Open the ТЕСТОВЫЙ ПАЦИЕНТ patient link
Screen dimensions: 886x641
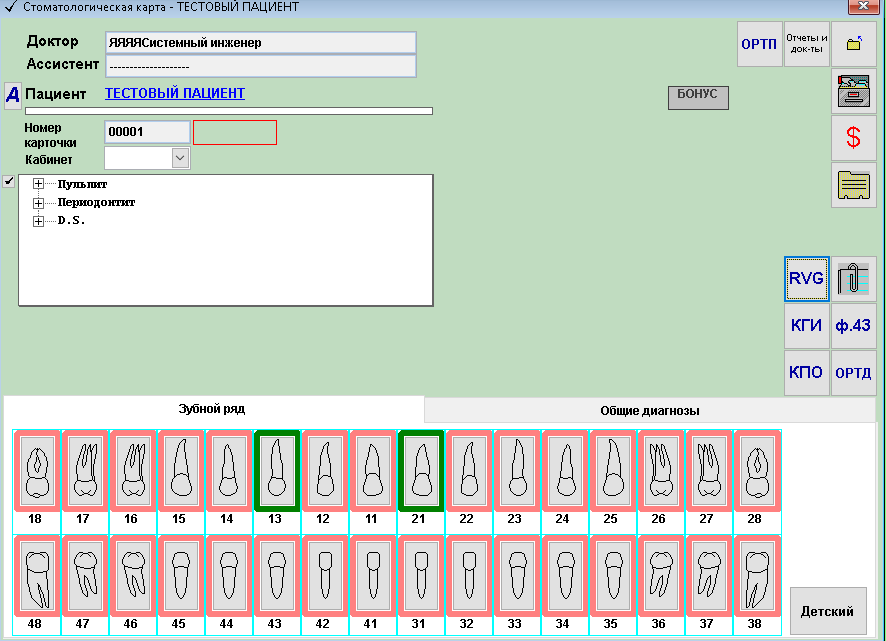[x=175, y=94]
